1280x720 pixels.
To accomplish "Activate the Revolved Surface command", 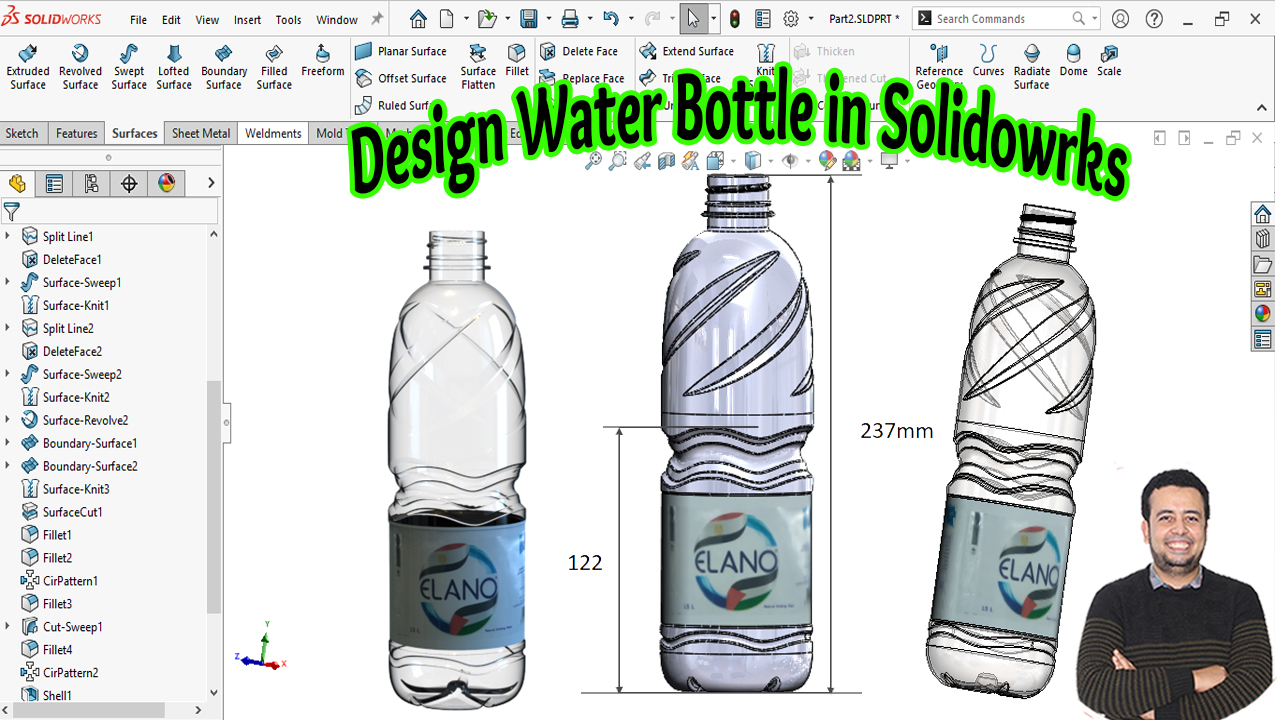I will tap(80, 67).
